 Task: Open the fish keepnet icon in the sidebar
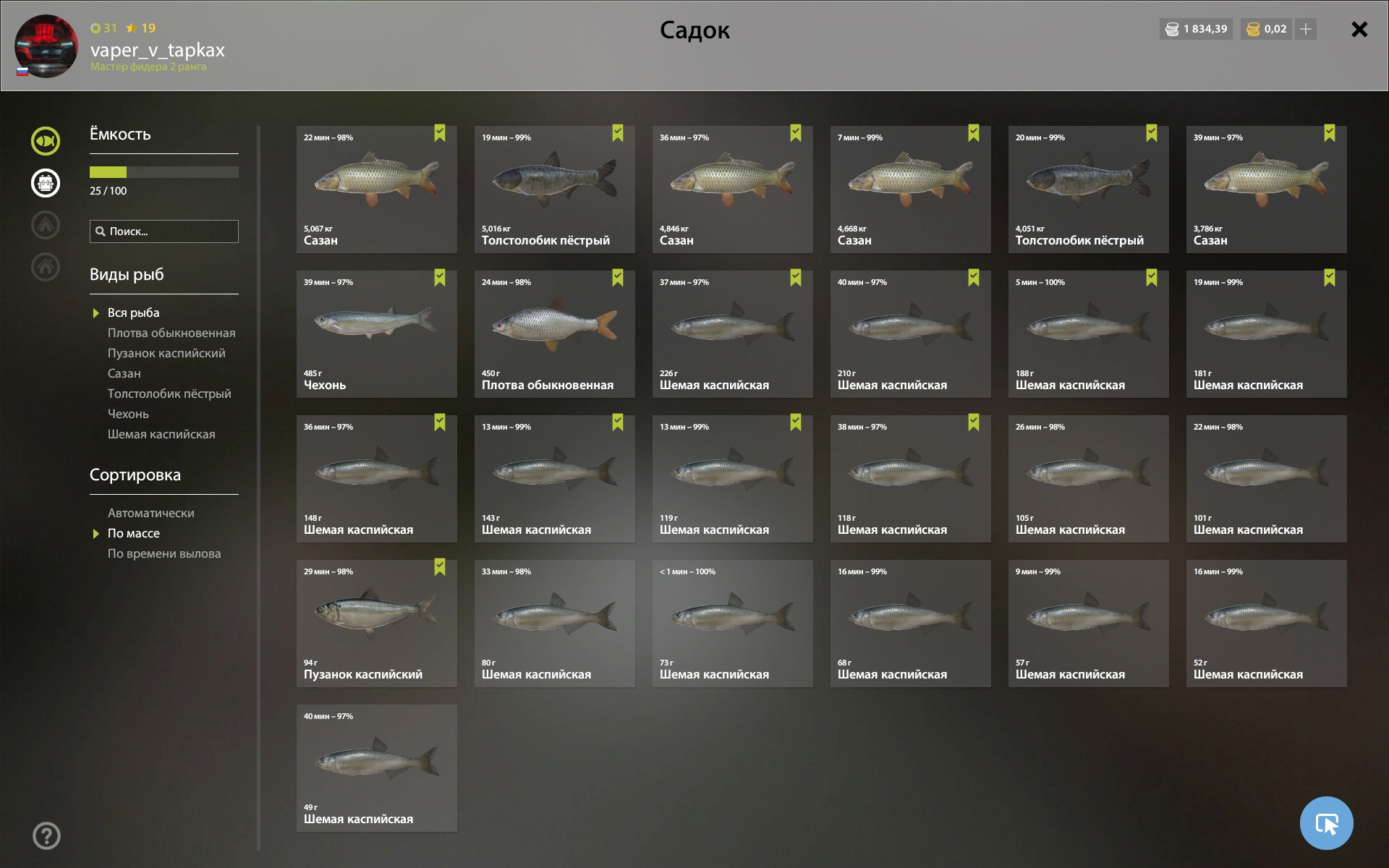tap(46, 141)
